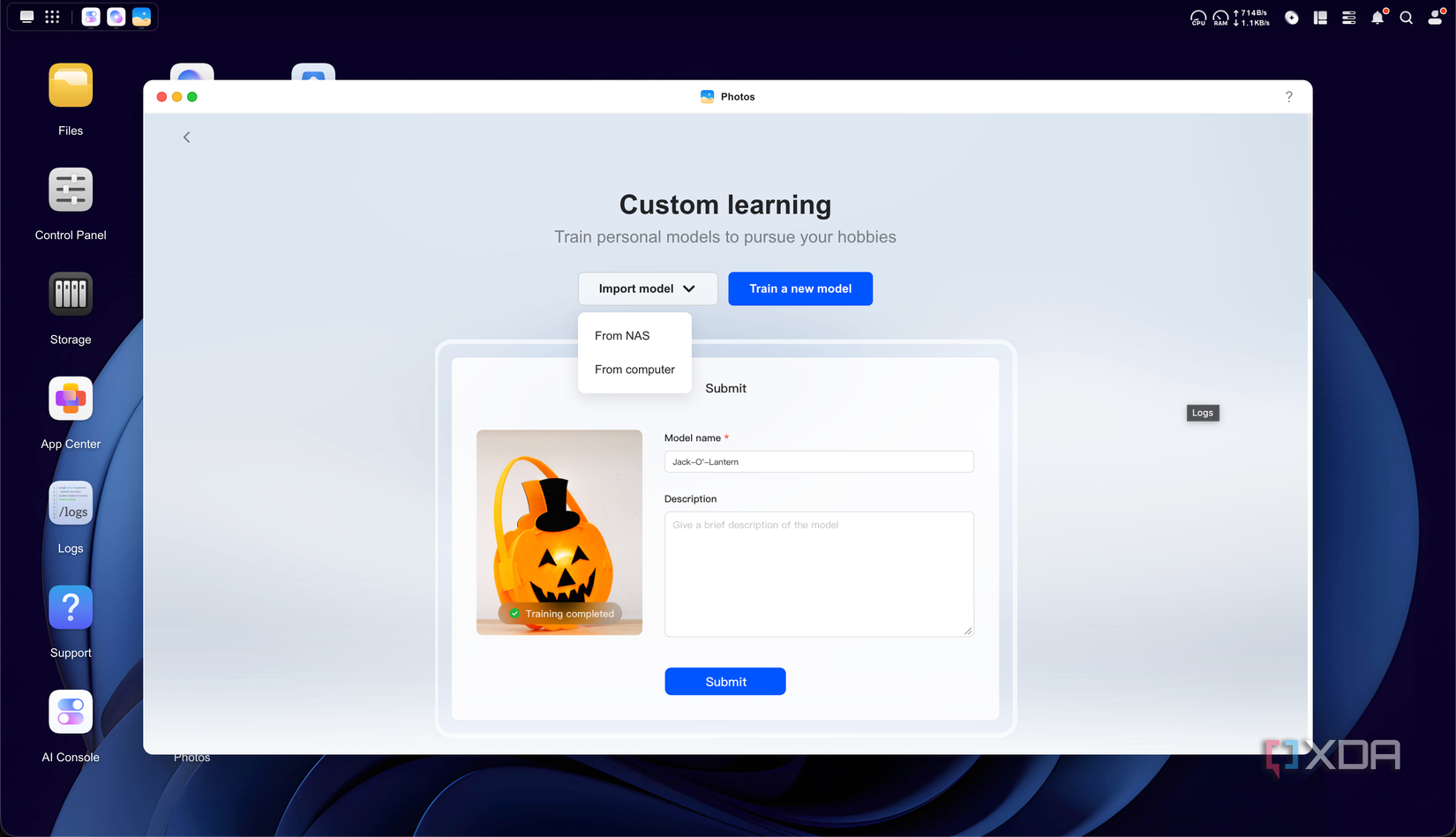This screenshot has width=1456, height=837.
Task: Switch to the AI assistant app in the top dock
Action: click(x=116, y=17)
